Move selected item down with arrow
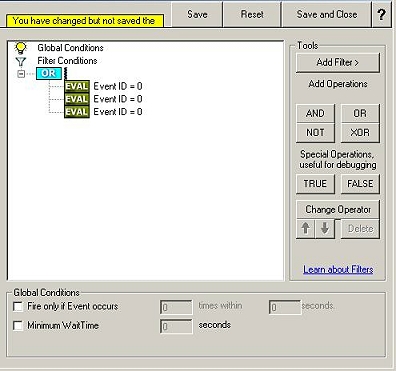This screenshot has height=371, width=396. click(324, 229)
